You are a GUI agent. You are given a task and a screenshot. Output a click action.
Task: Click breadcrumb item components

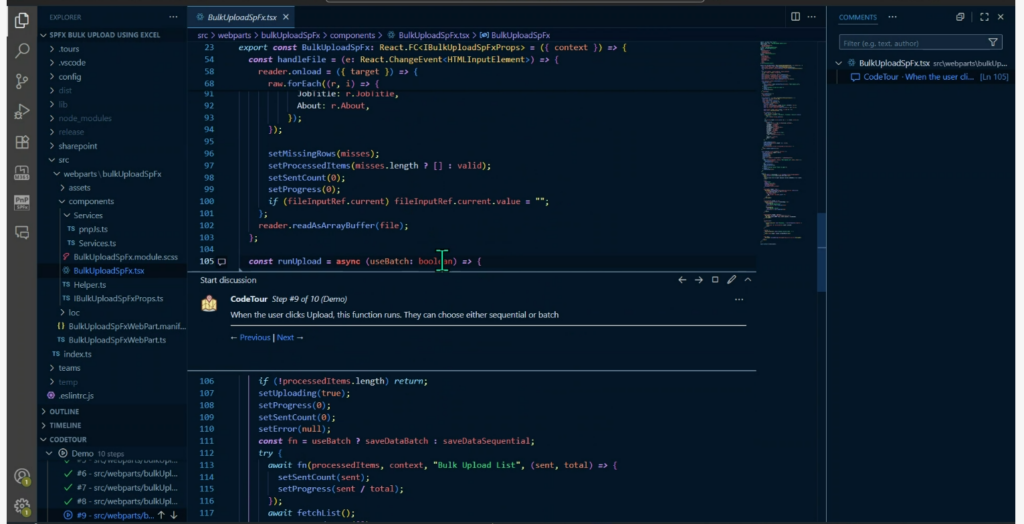352,35
